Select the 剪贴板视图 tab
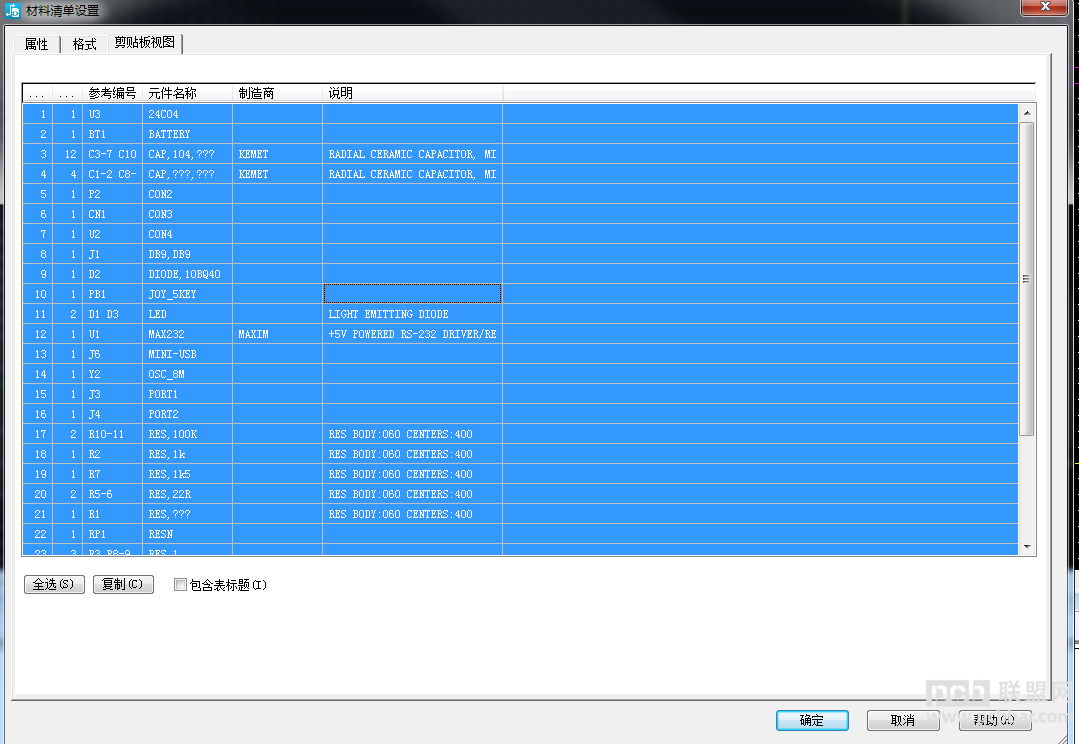The height and width of the screenshot is (744, 1079). (145, 43)
